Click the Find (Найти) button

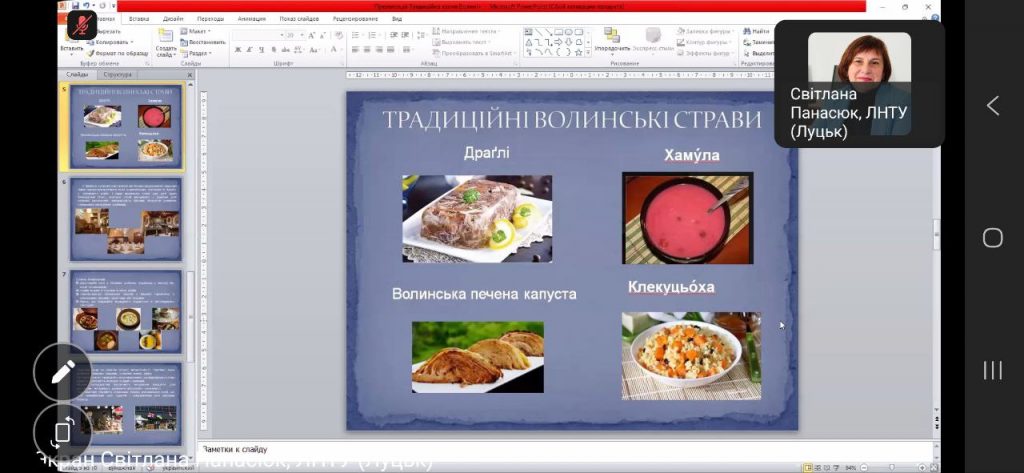(x=758, y=32)
